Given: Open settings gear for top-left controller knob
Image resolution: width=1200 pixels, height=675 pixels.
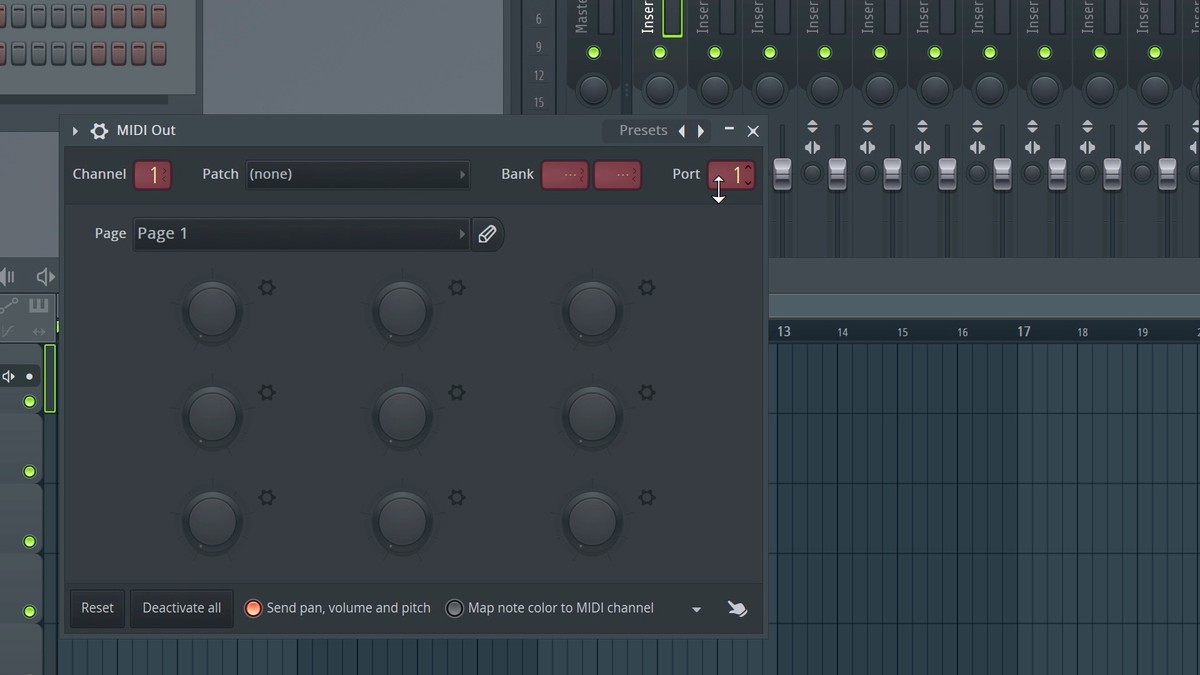Looking at the screenshot, I should click(266, 288).
